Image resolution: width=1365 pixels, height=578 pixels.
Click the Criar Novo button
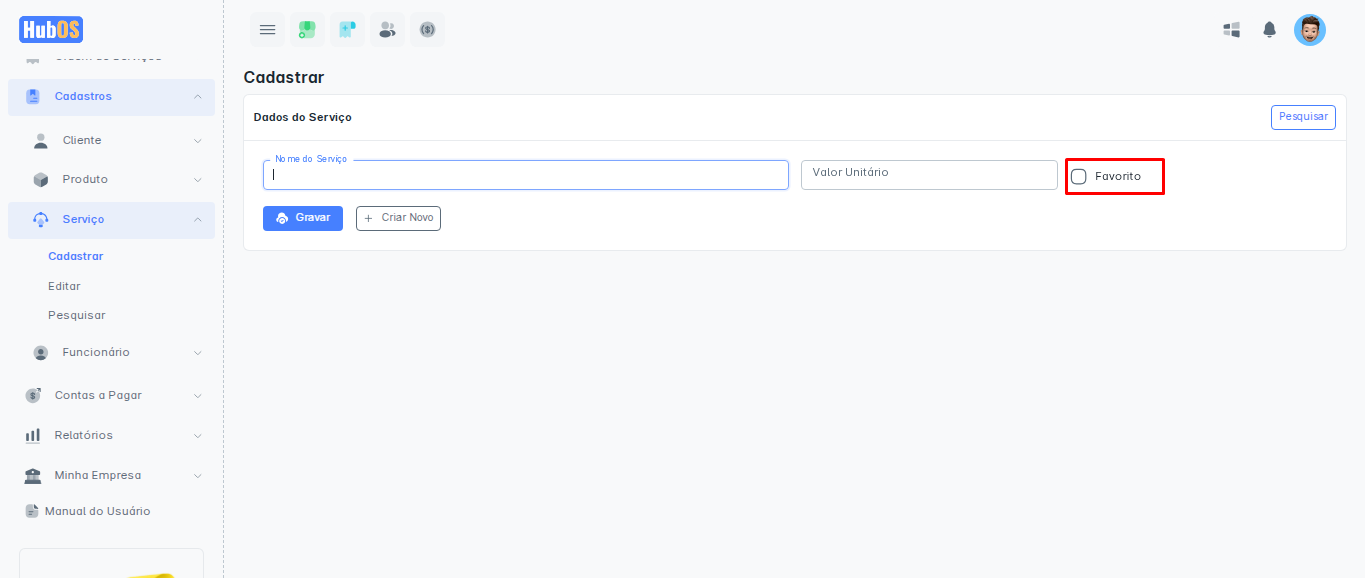[398, 218]
